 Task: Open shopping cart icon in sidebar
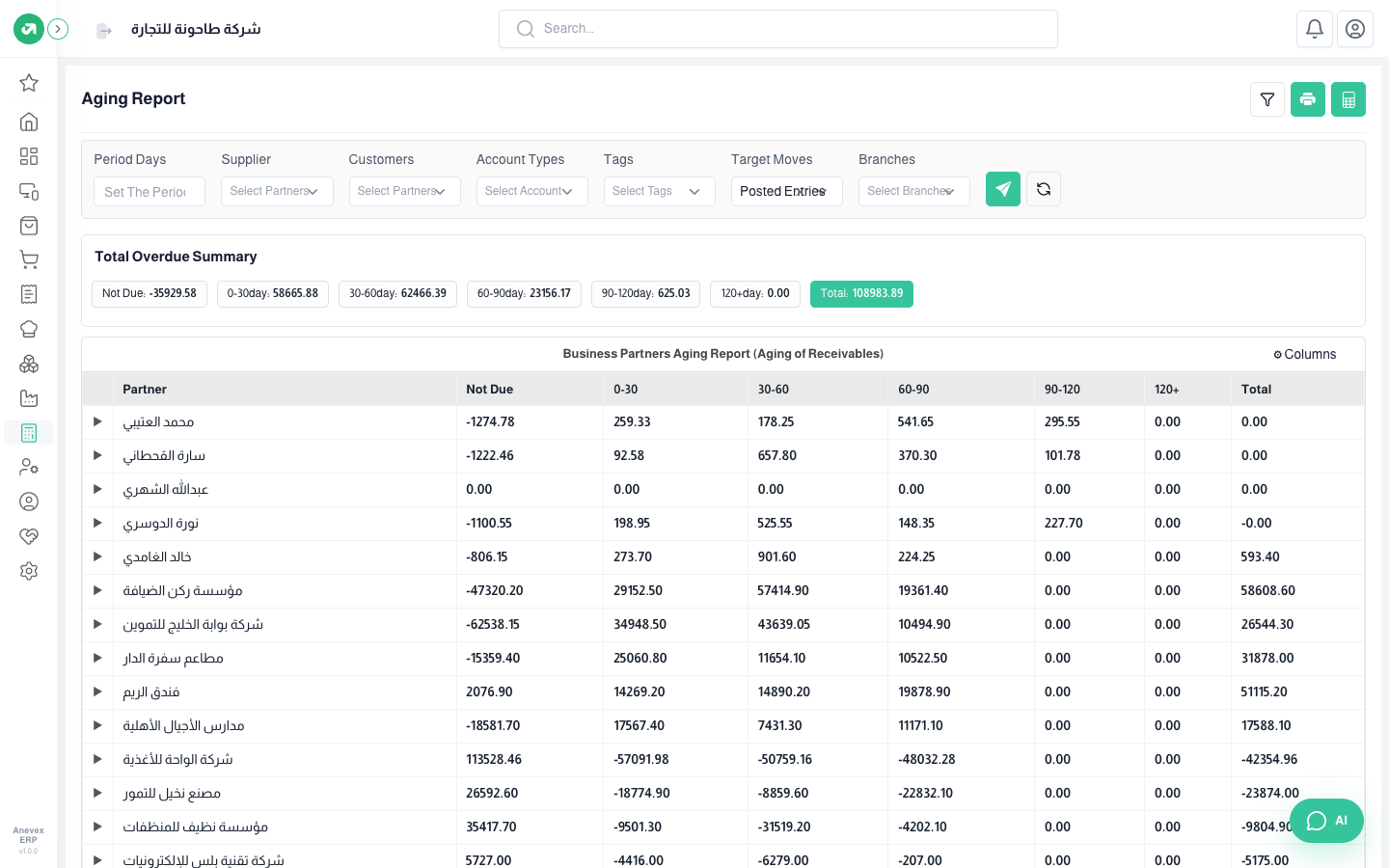click(x=29, y=259)
